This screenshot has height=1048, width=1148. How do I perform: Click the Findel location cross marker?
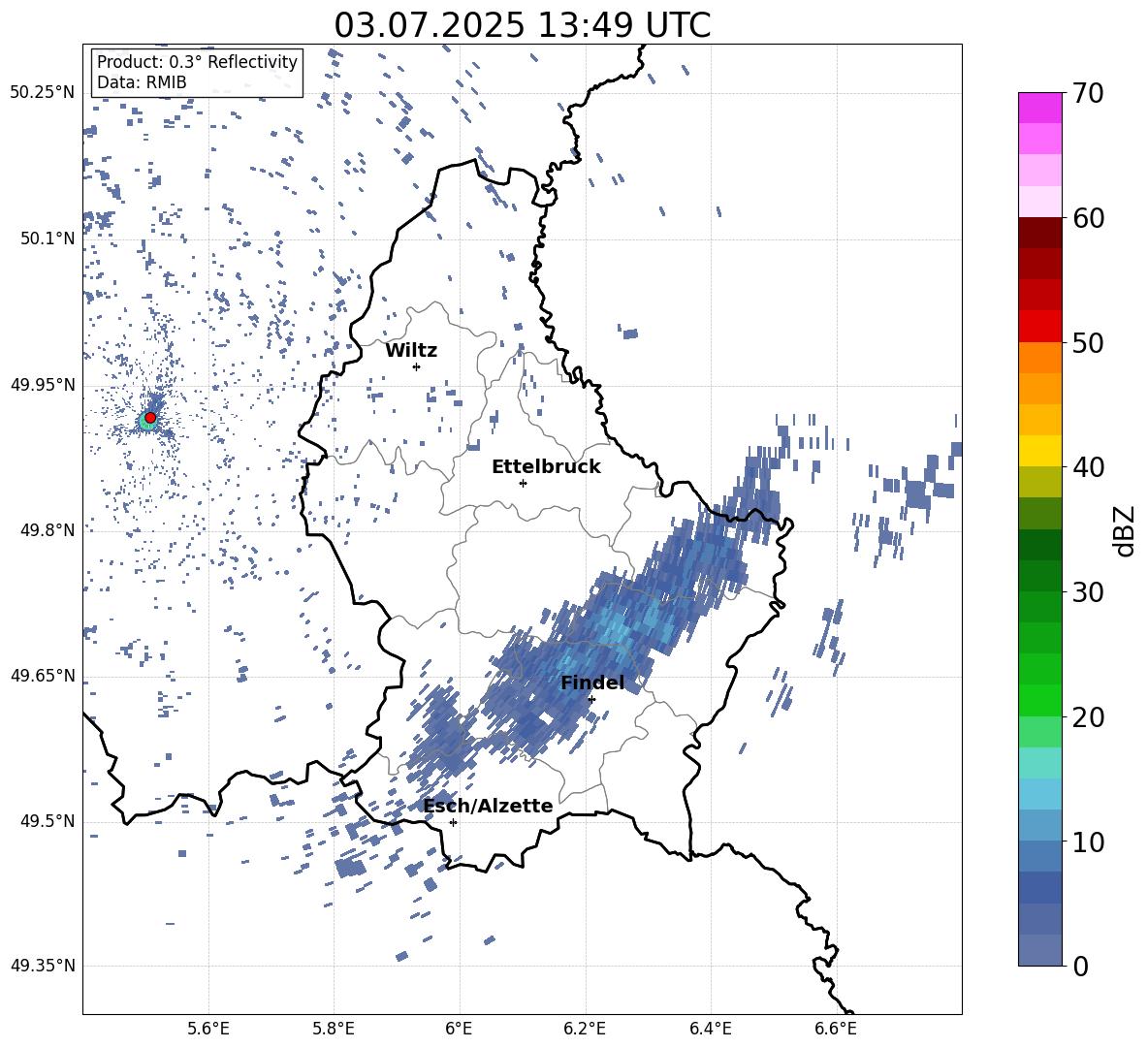tap(591, 699)
